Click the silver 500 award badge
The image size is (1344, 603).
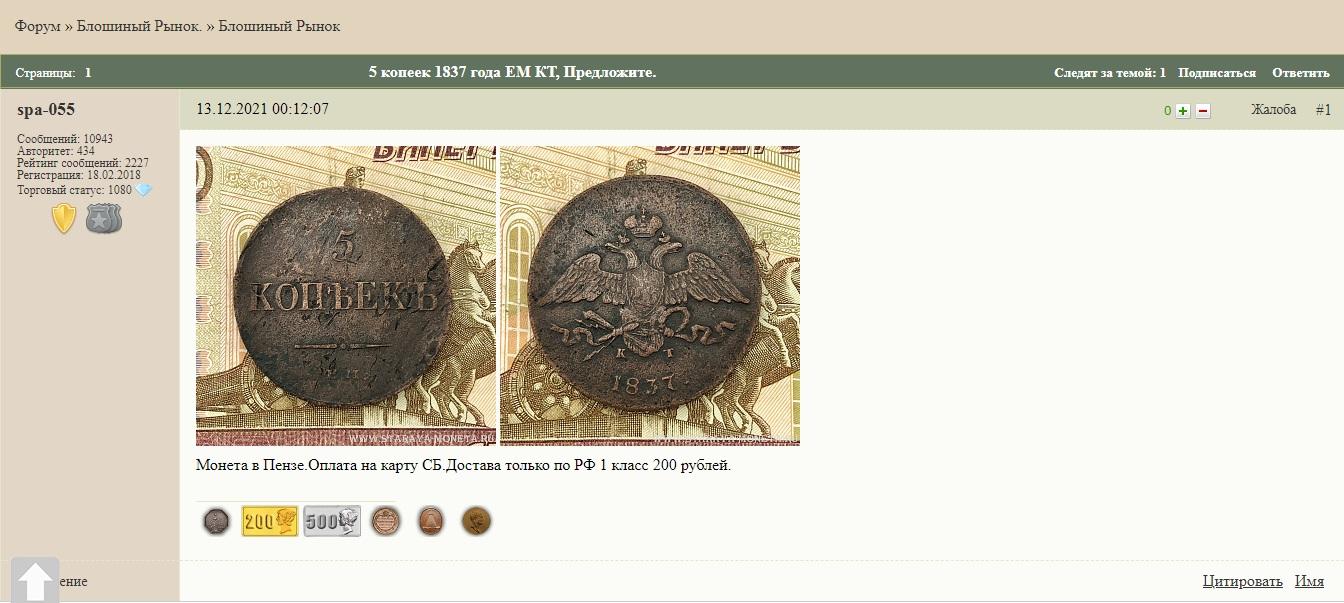coord(332,521)
